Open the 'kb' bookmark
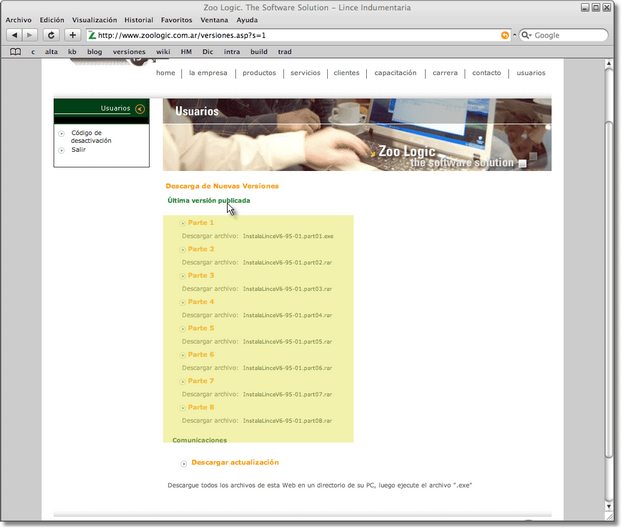 point(72,52)
